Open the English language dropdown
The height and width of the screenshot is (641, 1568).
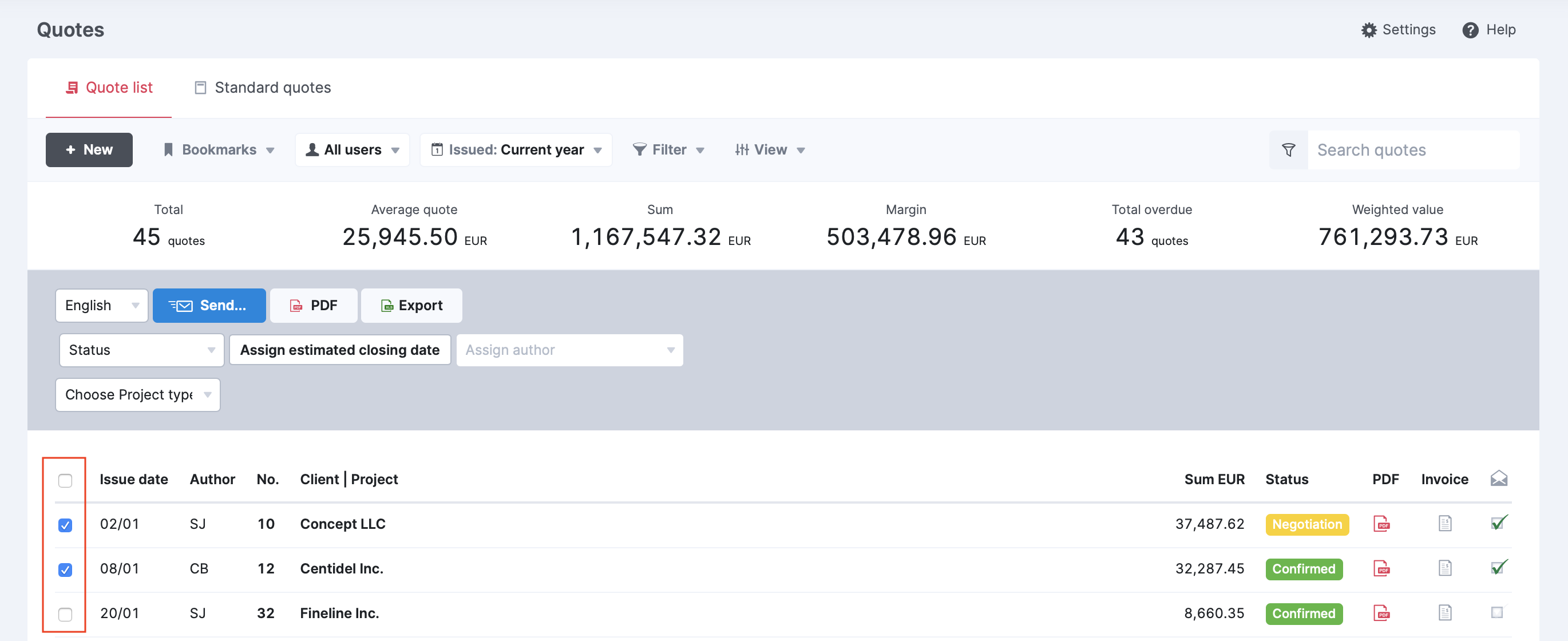102,305
